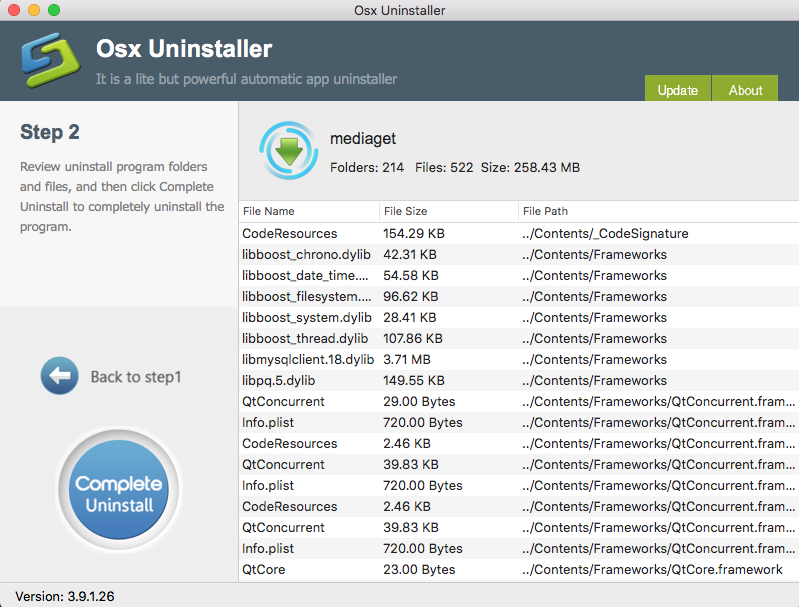Open the About tab

(745, 88)
